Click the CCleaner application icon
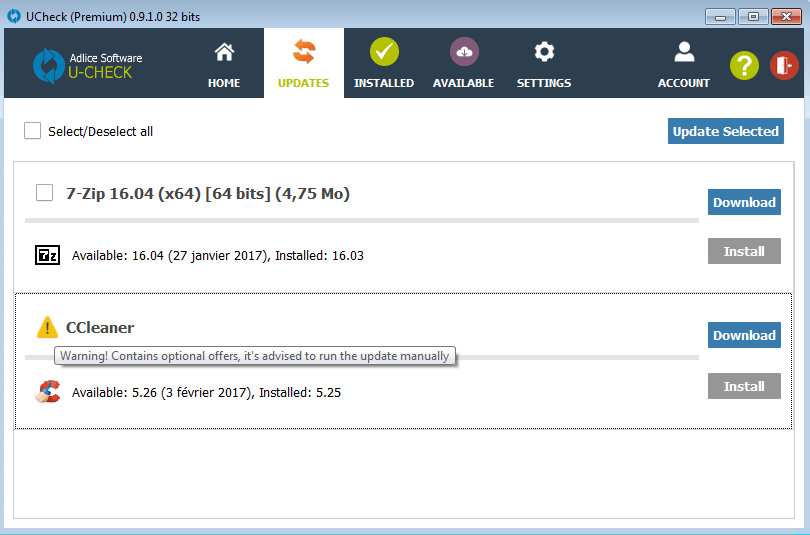Image resolution: width=810 pixels, height=535 pixels. [x=47, y=392]
